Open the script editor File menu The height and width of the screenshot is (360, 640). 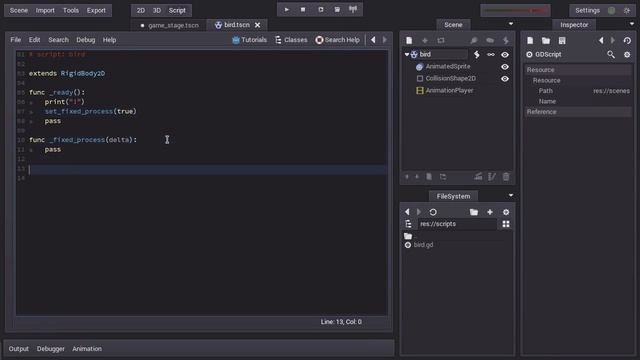(x=16, y=40)
